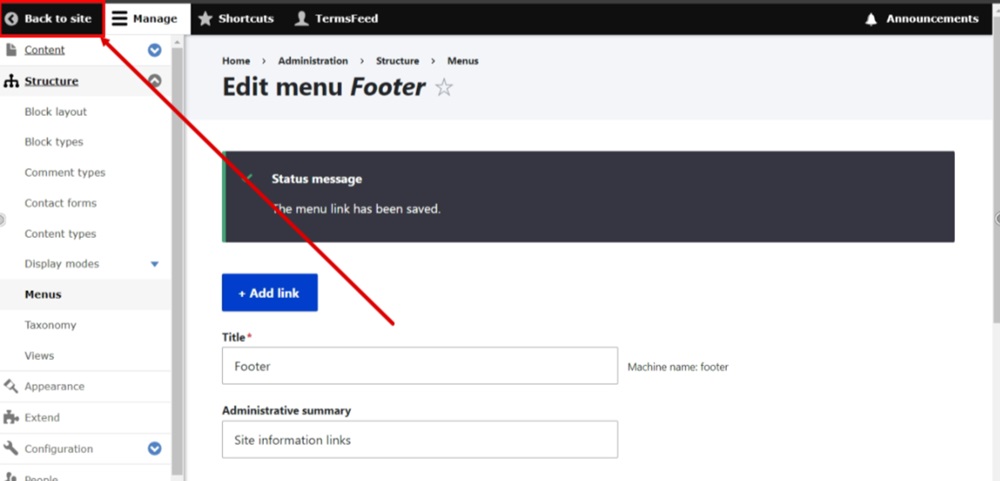The height and width of the screenshot is (481, 1000).
Task: Open the Shortcuts toolbar menu
Action: pyautogui.click(x=236, y=18)
